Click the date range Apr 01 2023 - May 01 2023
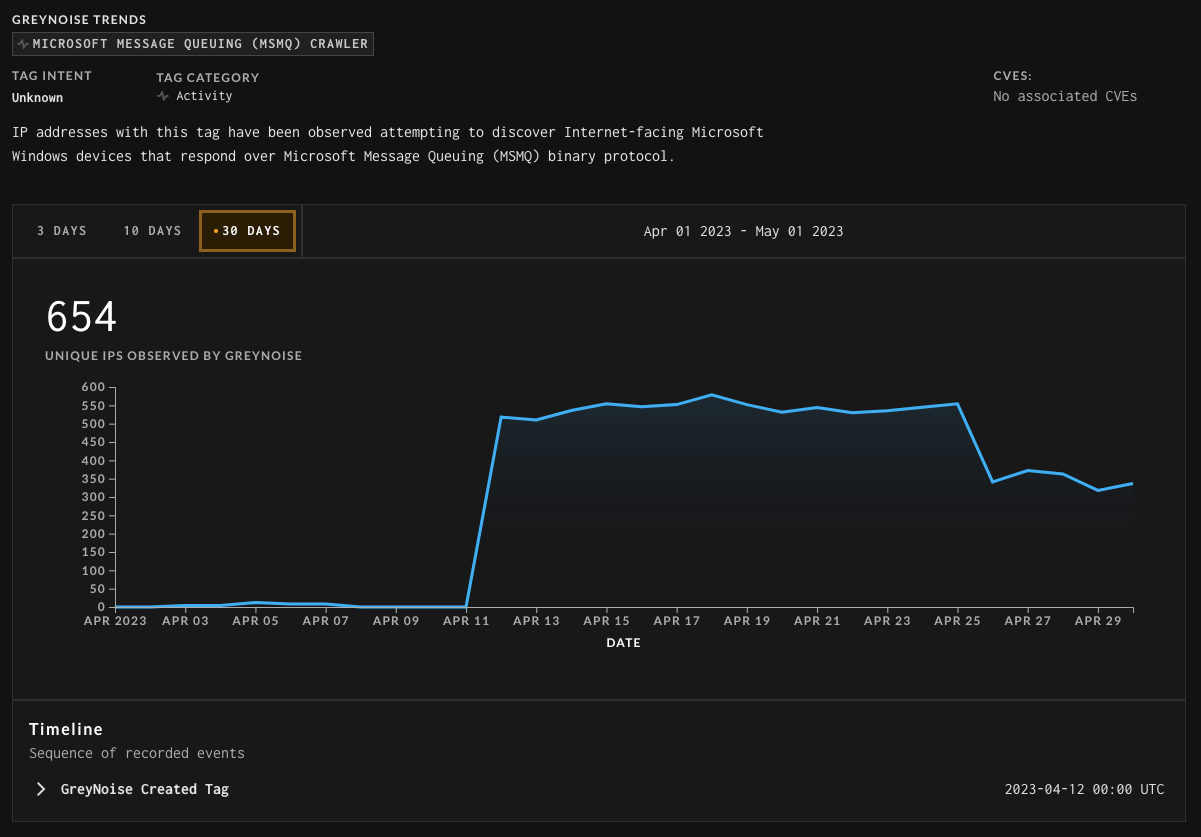This screenshot has height=837, width=1201. coord(743,231)
